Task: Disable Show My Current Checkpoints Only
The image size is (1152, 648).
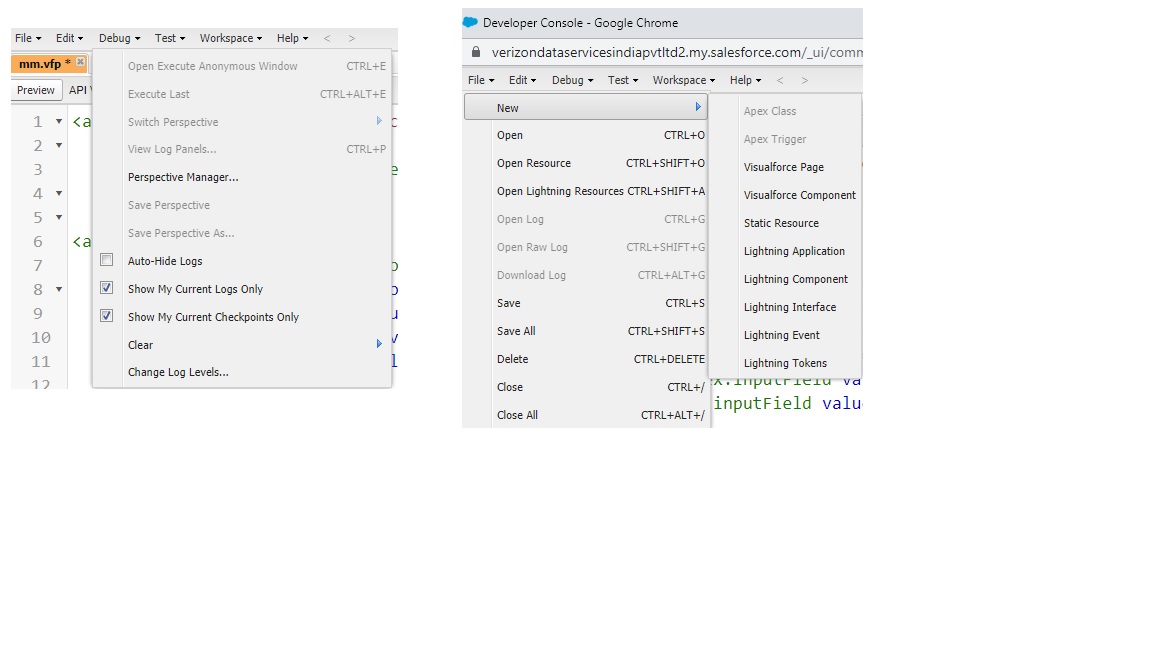Action: point(106,317)
